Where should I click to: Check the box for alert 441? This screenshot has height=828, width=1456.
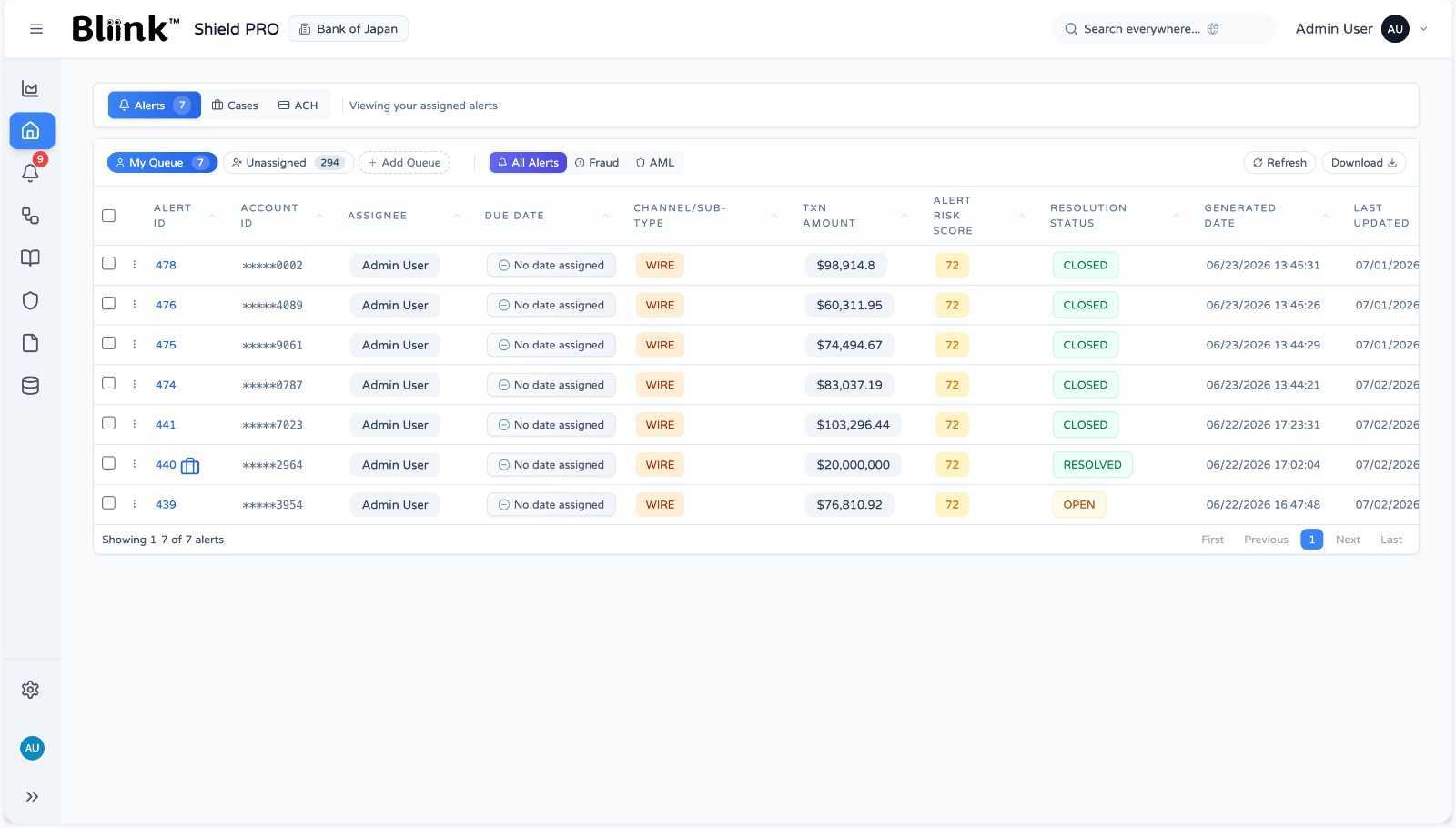point(109,424)
